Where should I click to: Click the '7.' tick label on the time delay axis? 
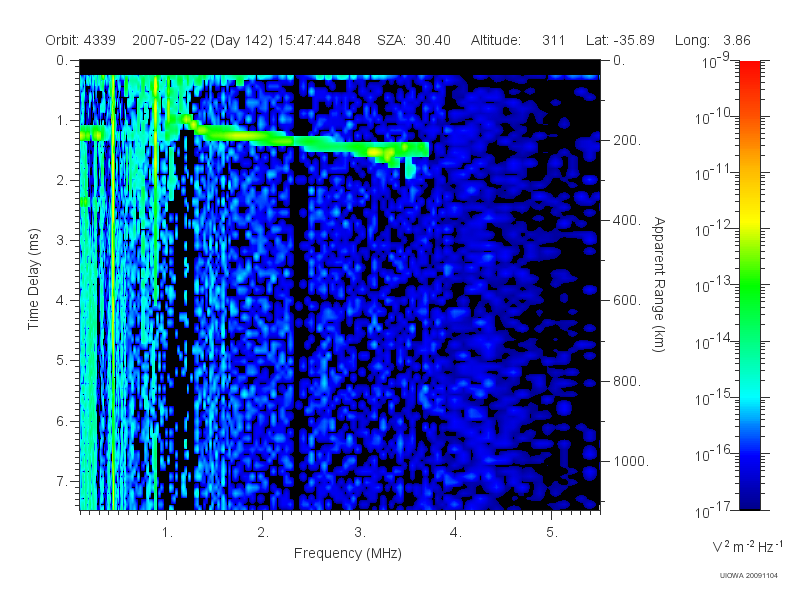point(62,481)
